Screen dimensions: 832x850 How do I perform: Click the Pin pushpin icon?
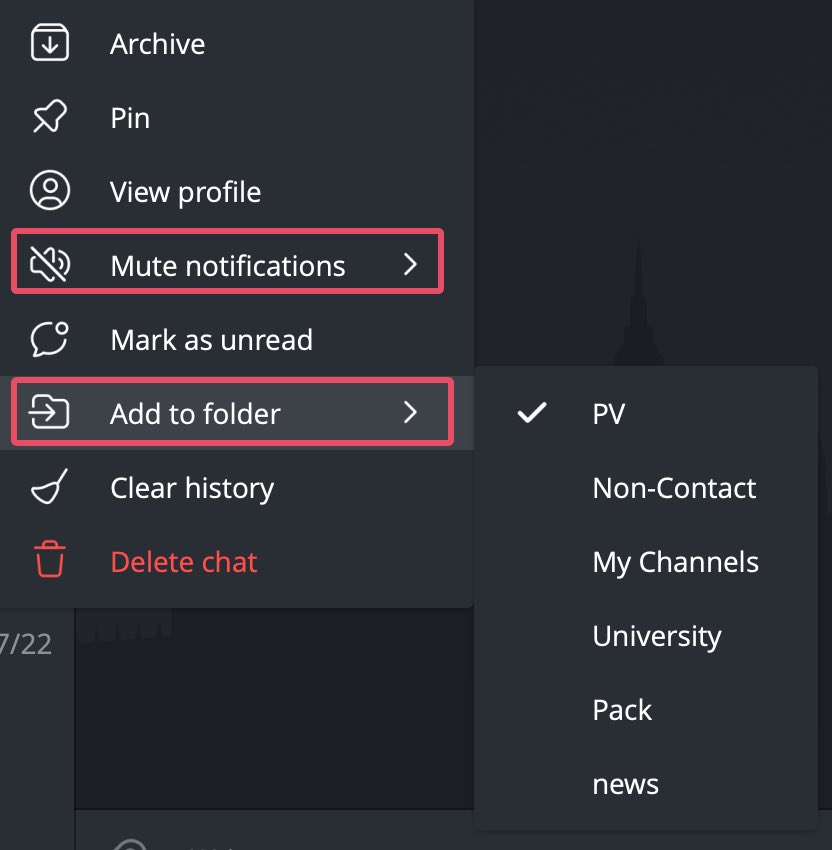(x=49, y=117)
